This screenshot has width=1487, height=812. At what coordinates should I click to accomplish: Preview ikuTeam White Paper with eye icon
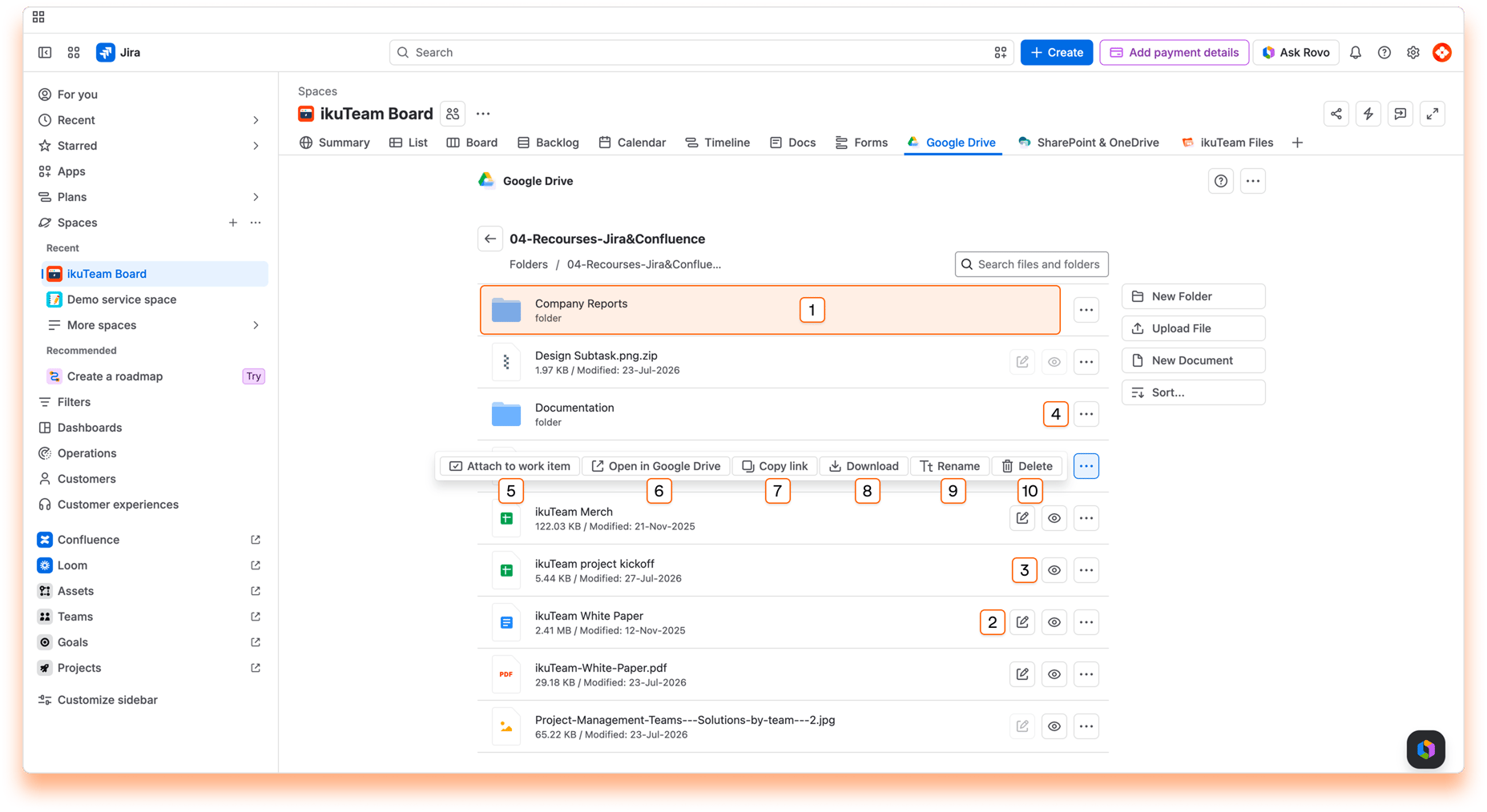tap(1054, 622)
